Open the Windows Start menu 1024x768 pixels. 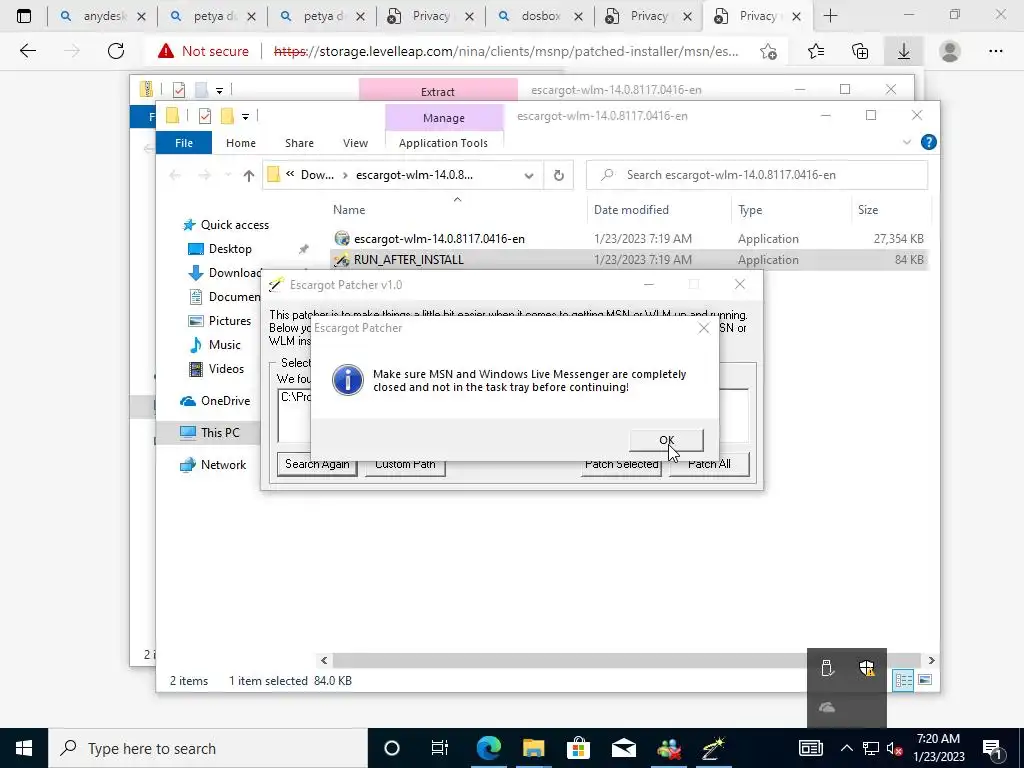(x=24, y=748)
